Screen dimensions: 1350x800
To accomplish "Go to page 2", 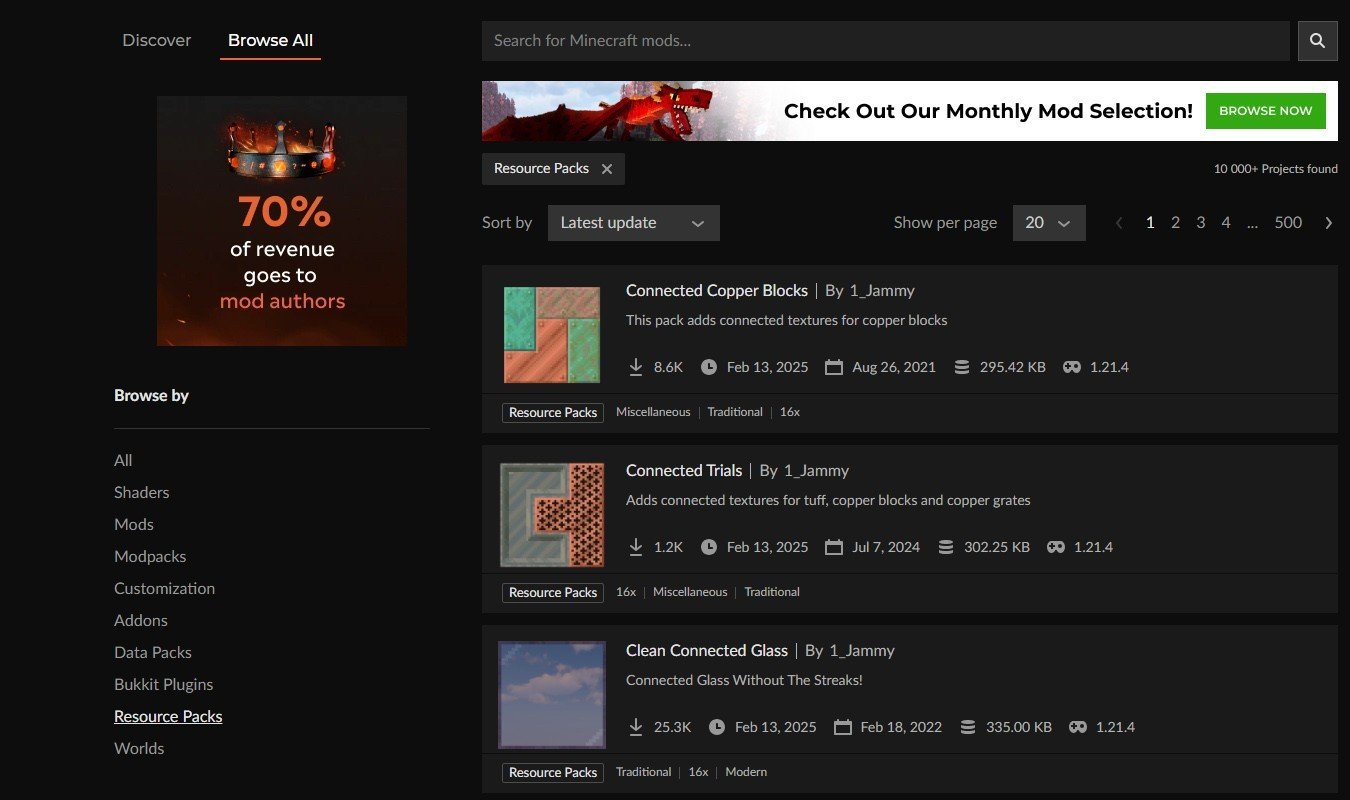I will click(x=1175, y=223).
